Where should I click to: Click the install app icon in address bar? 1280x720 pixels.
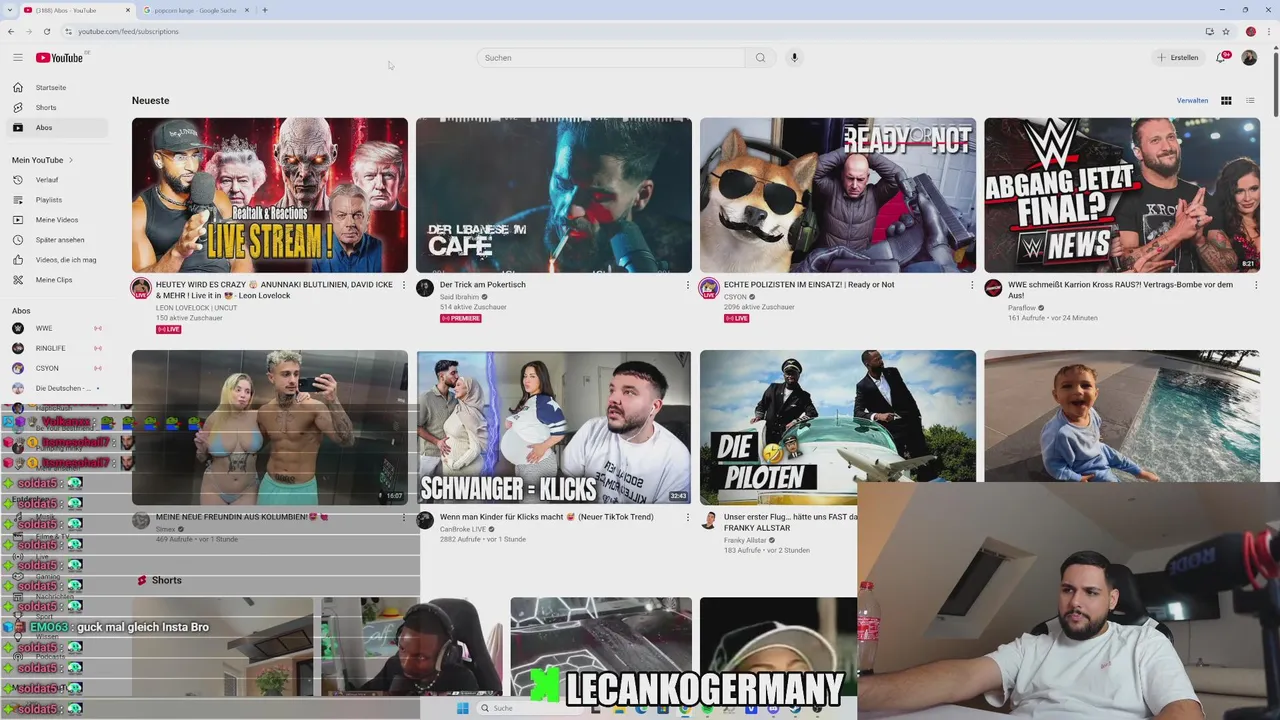click(1209, 31)
